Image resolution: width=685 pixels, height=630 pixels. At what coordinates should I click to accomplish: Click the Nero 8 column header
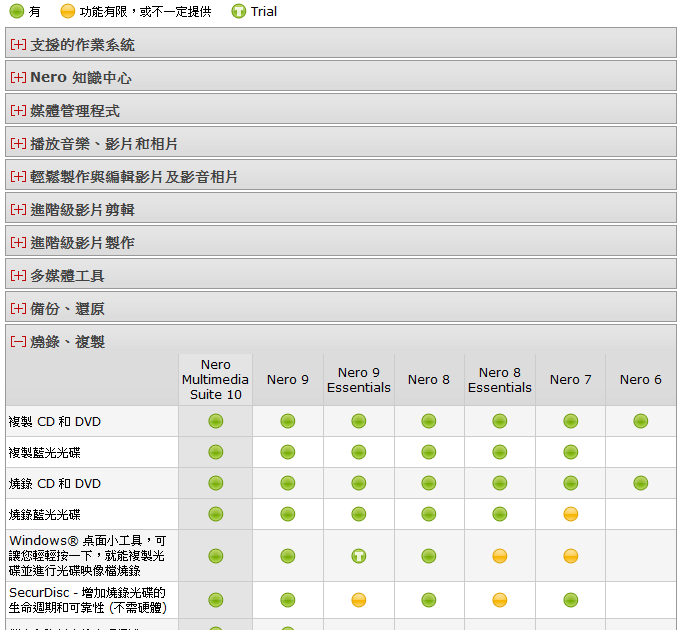pyautogui.click(x=429, y=379)
